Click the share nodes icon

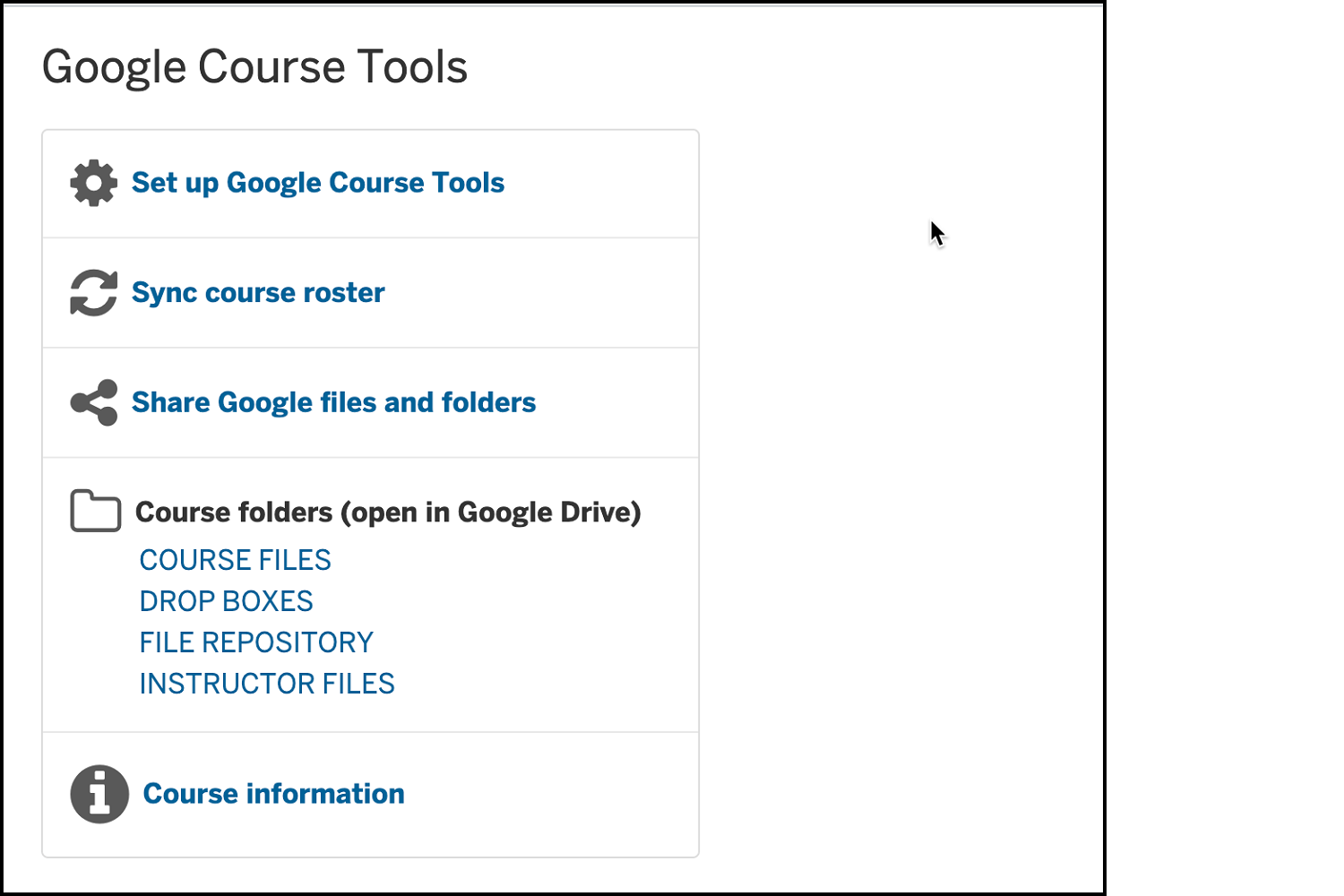click(x=94, y=402)
